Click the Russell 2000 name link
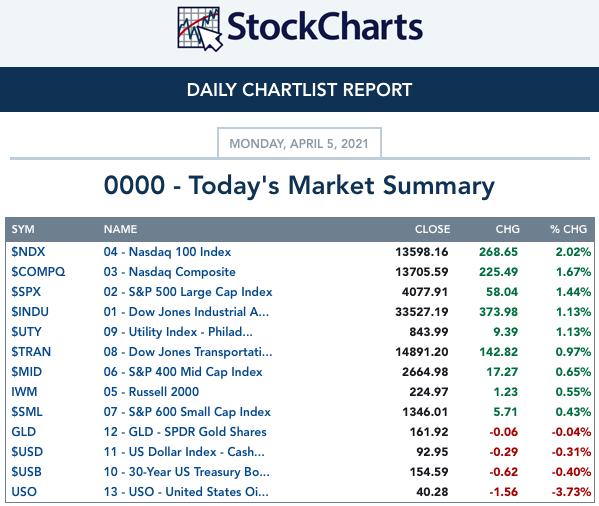 tap(151, 392)
